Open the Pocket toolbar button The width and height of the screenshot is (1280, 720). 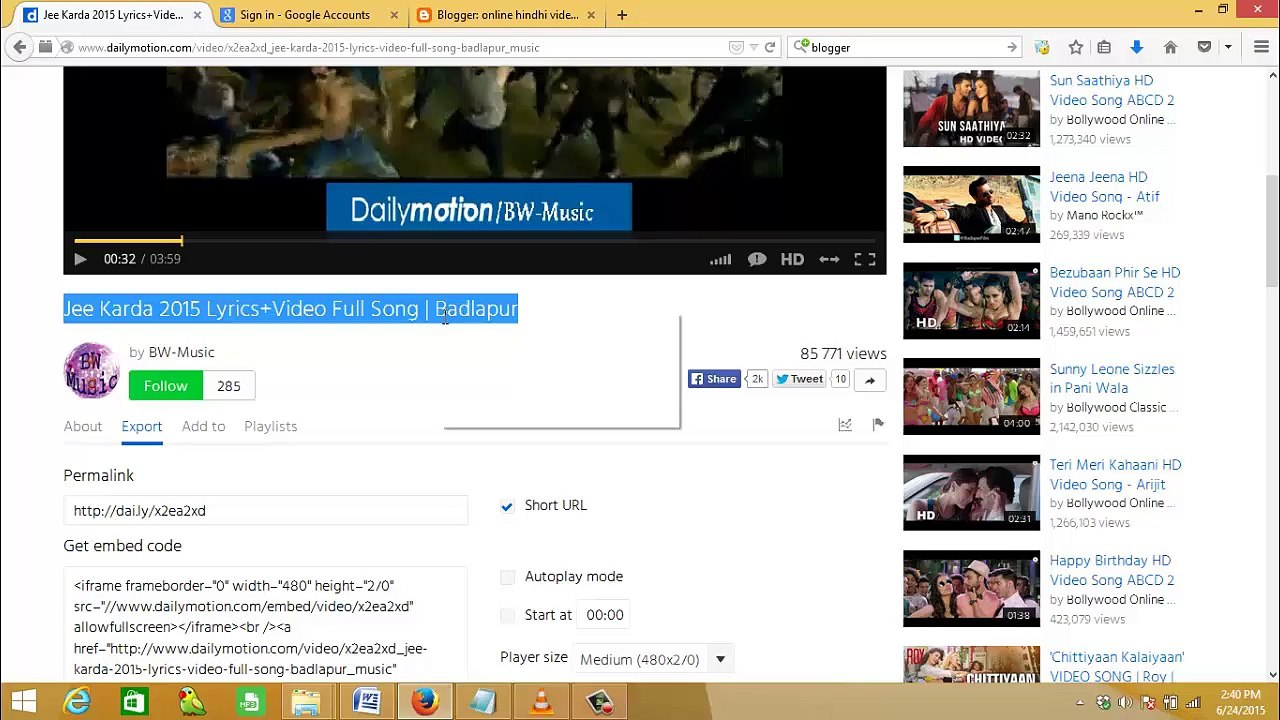tap(1204, 47)
